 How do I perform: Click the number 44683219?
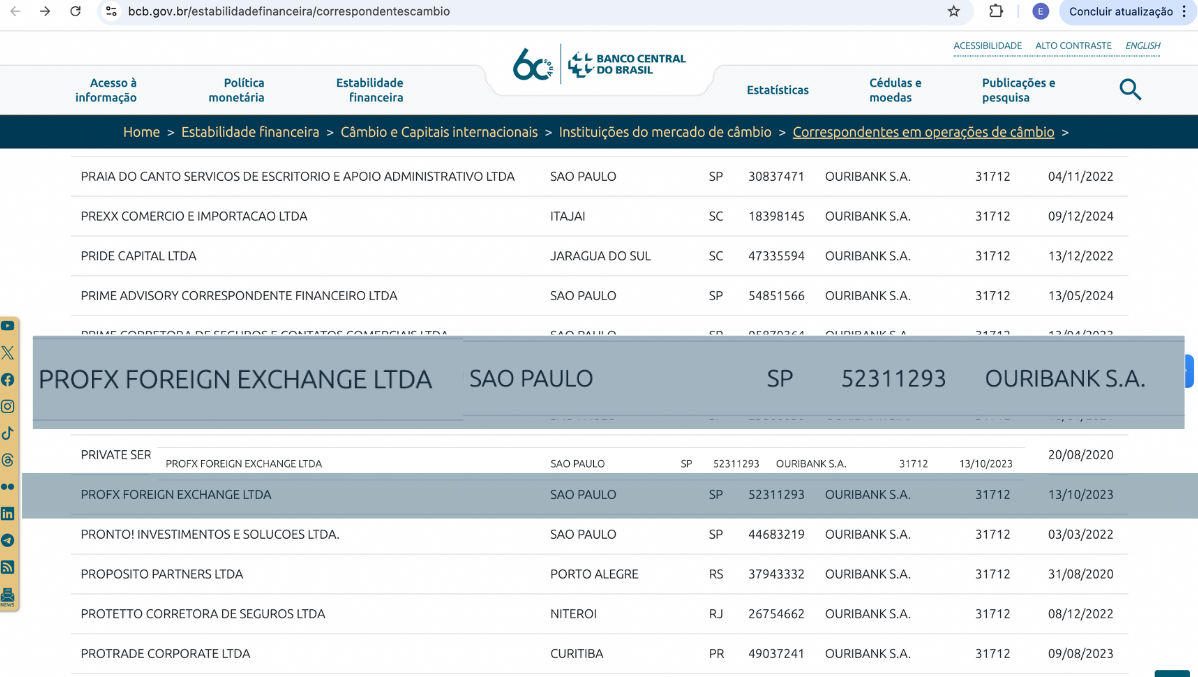coord(776,534)
